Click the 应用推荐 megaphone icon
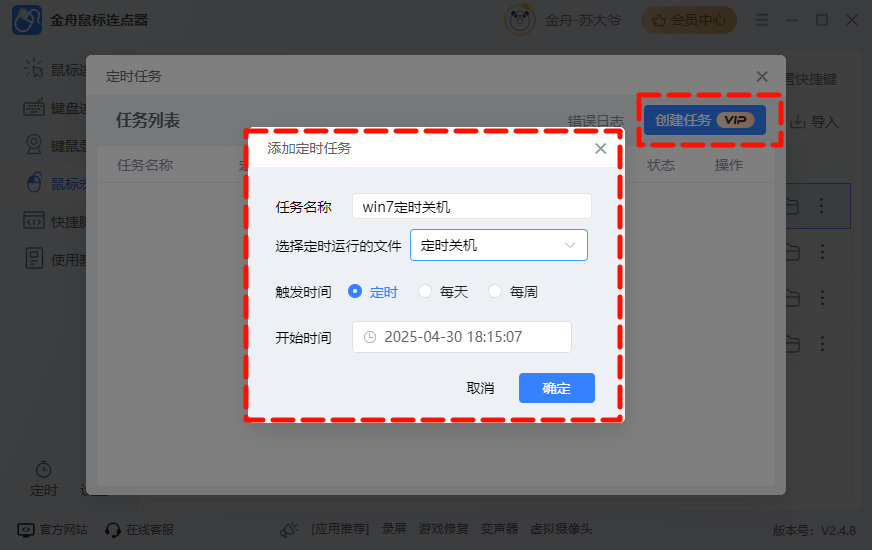Viewport: 872px width, 550px height. (289, 529)
